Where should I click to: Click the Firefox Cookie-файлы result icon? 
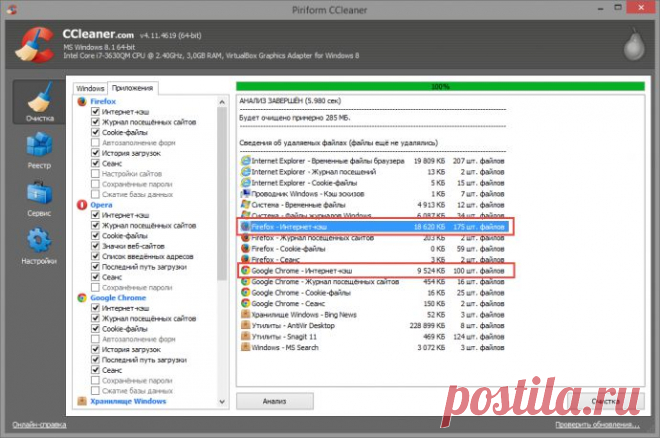point(245,249)
